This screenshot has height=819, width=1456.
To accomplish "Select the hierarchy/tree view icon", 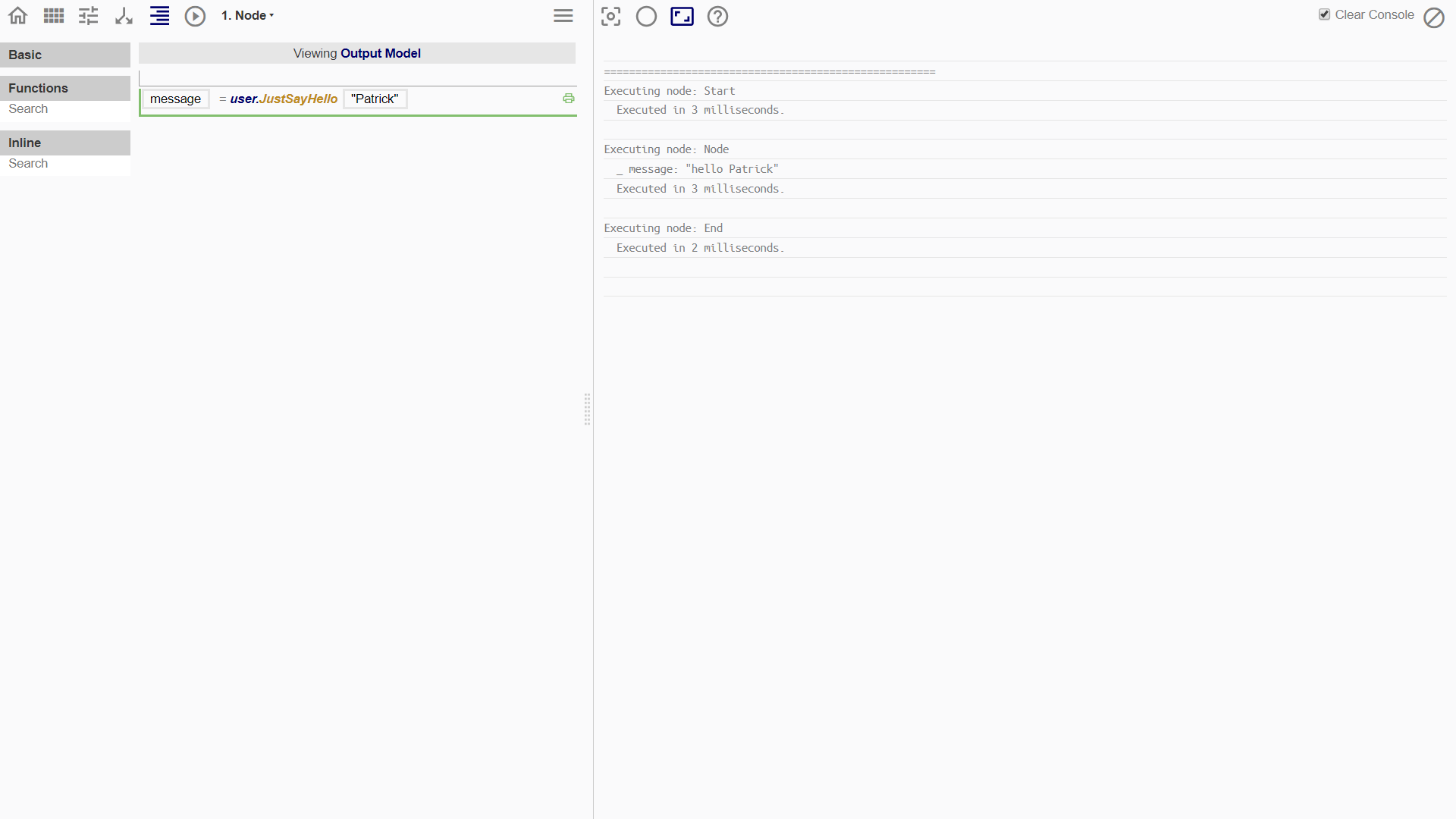I will (x=124, y=16).
